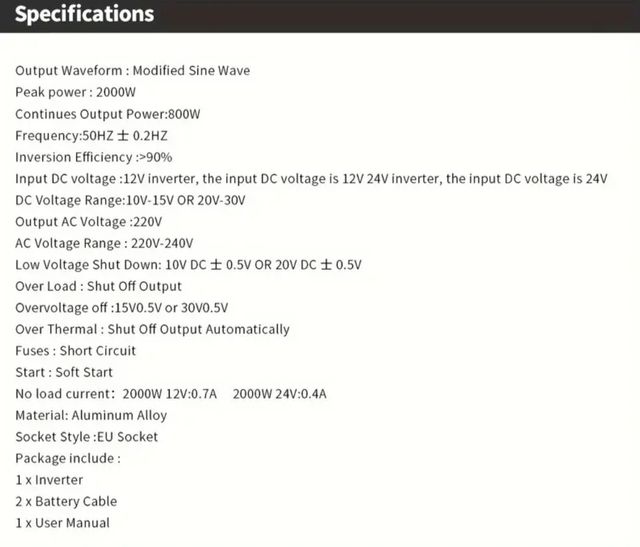Click the Fuses Short Circuit line

pyautogui.click(x=75, y=351)
